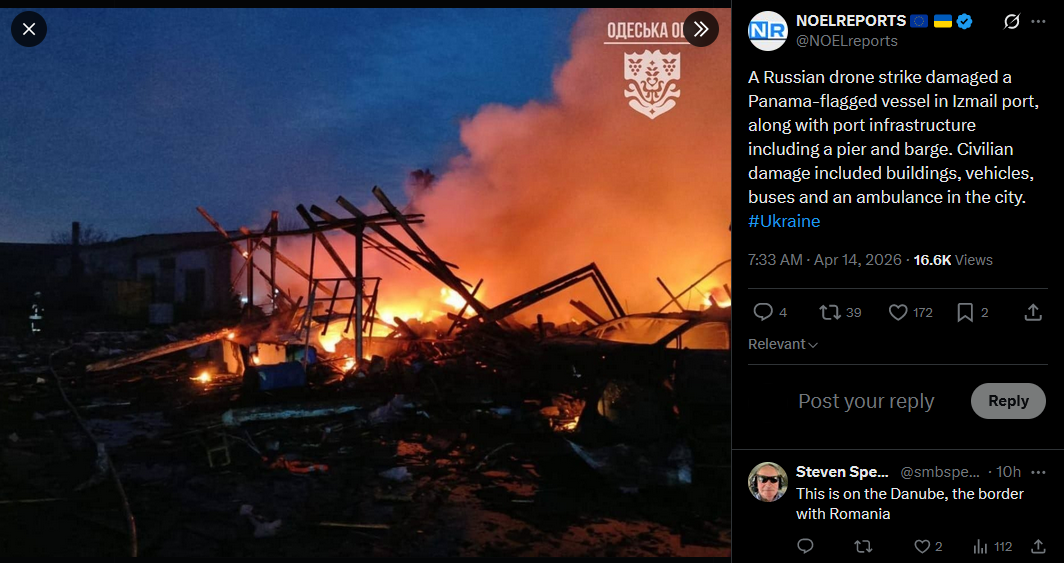Open Steven's reply three-dot menu
Viewport: 1064px width, 563px height.
(x=1038, y=472)
